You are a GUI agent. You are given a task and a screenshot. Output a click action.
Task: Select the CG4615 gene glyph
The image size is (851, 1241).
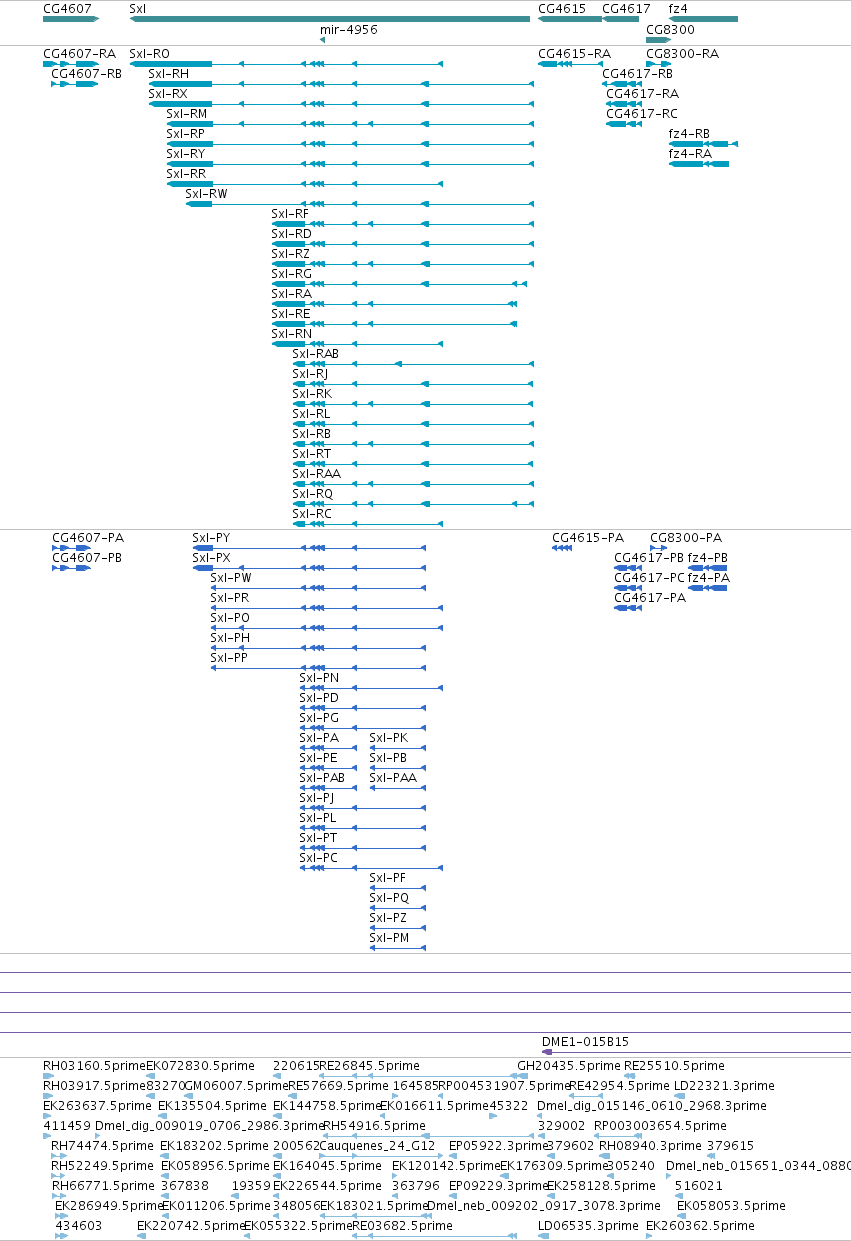[x=570, y=19]
